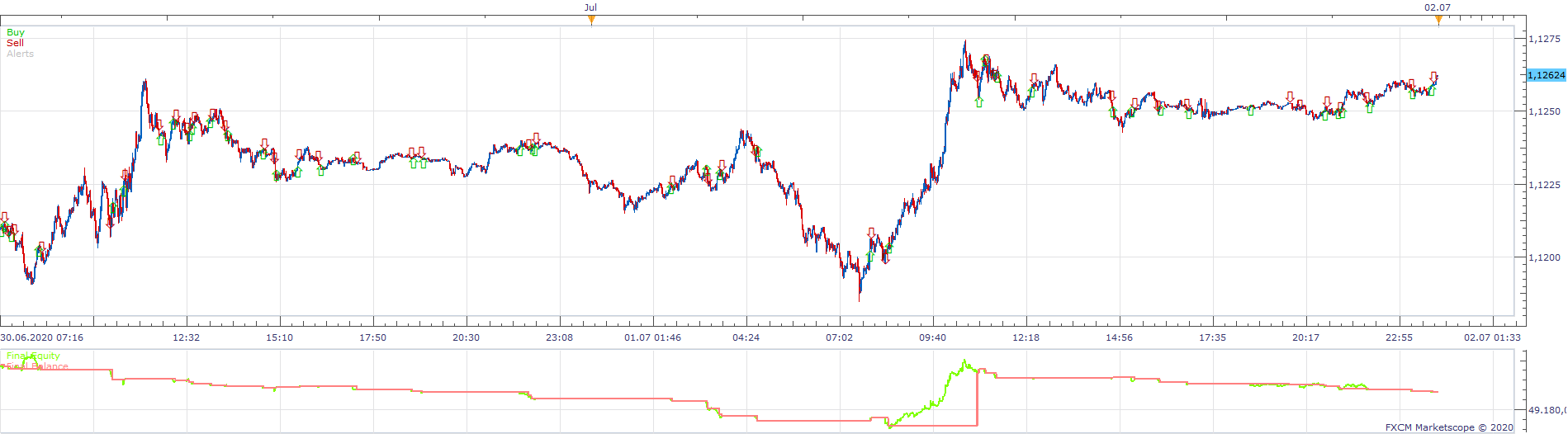Screen dimensions: 1568x434
Task: Click the red sell arrow above the 07:02 low recovery
Action: [871, 234]
